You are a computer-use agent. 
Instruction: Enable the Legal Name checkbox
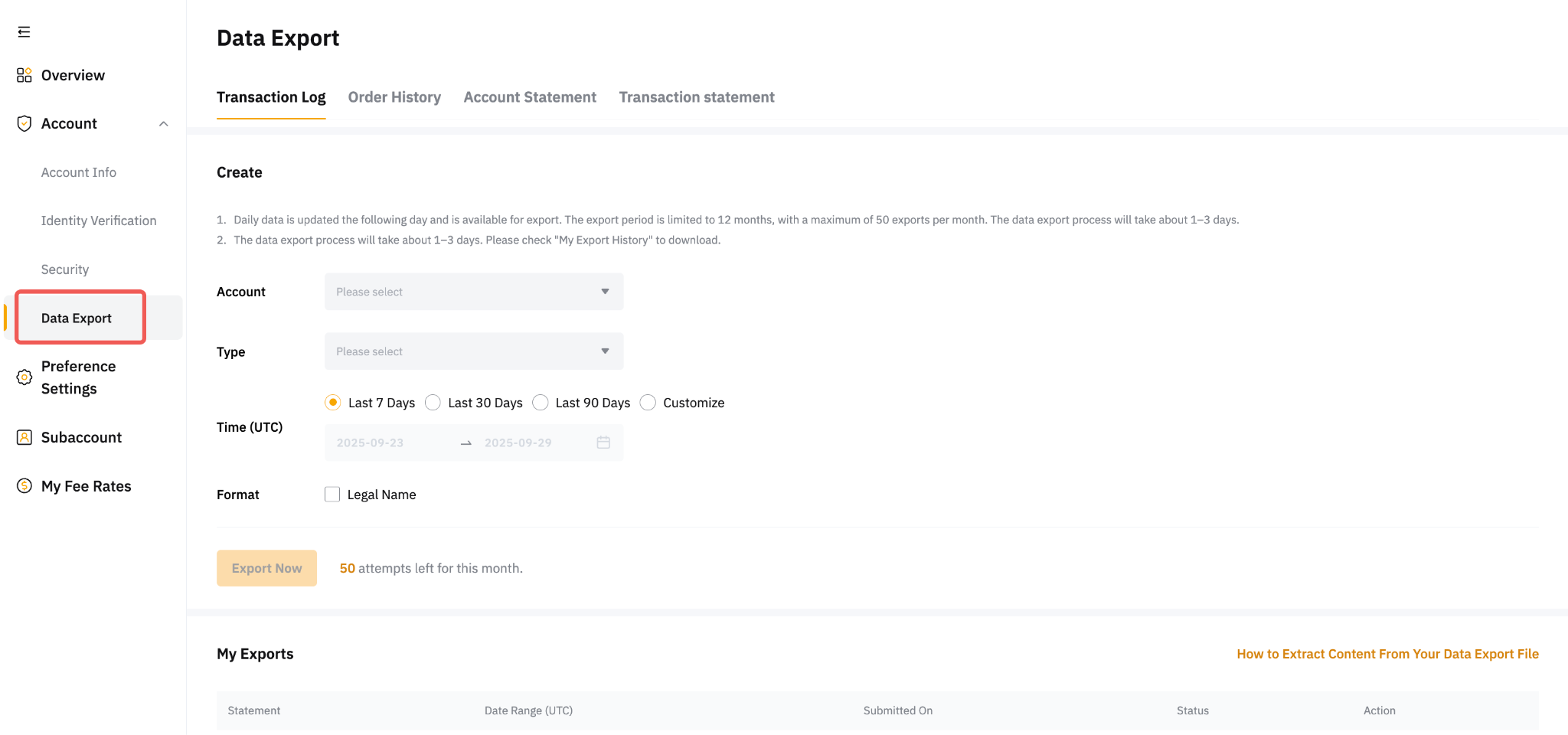pyautogui.click(x=332, y=495)
